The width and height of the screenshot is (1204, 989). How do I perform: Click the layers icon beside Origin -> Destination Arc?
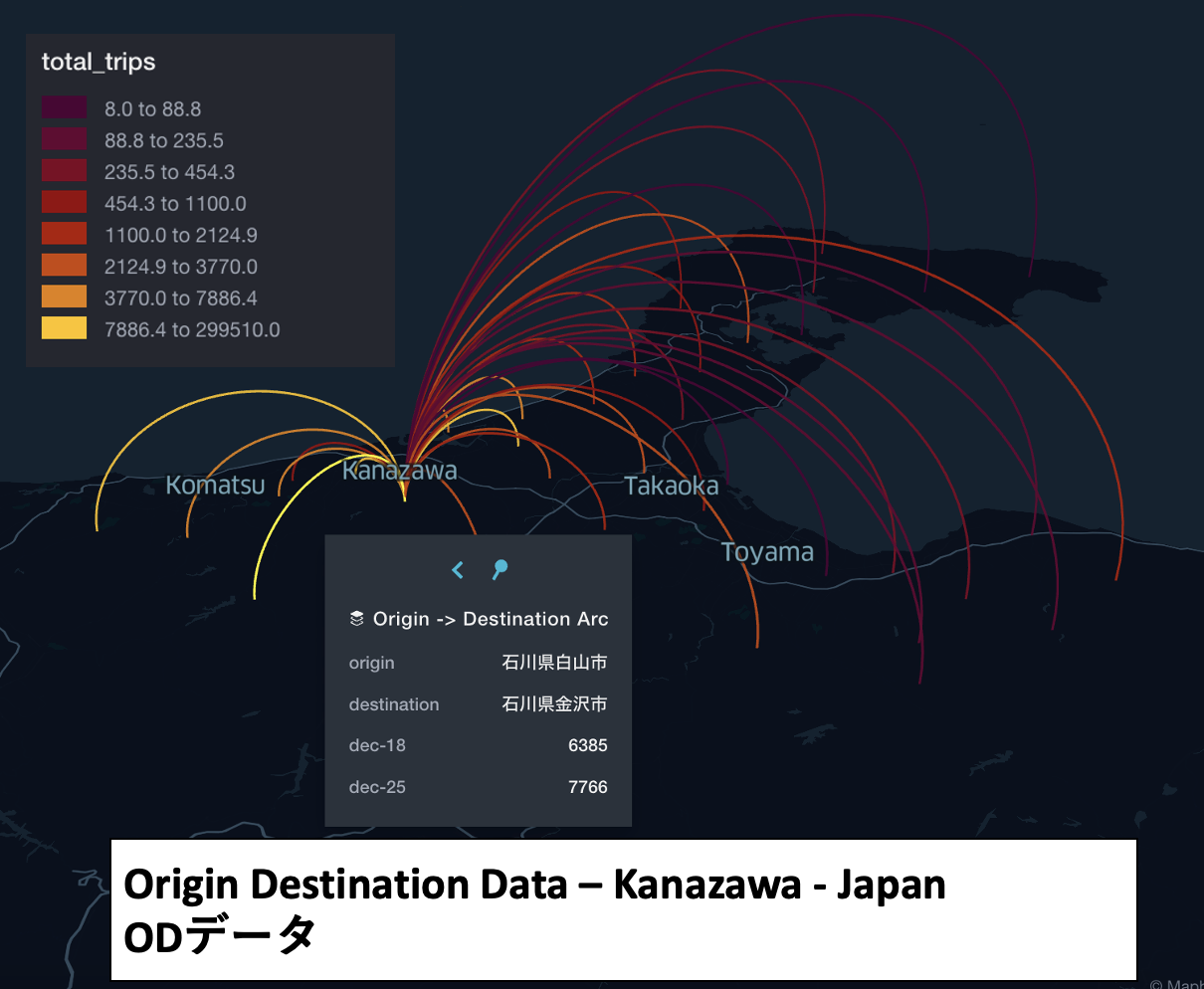pos(356,618)
